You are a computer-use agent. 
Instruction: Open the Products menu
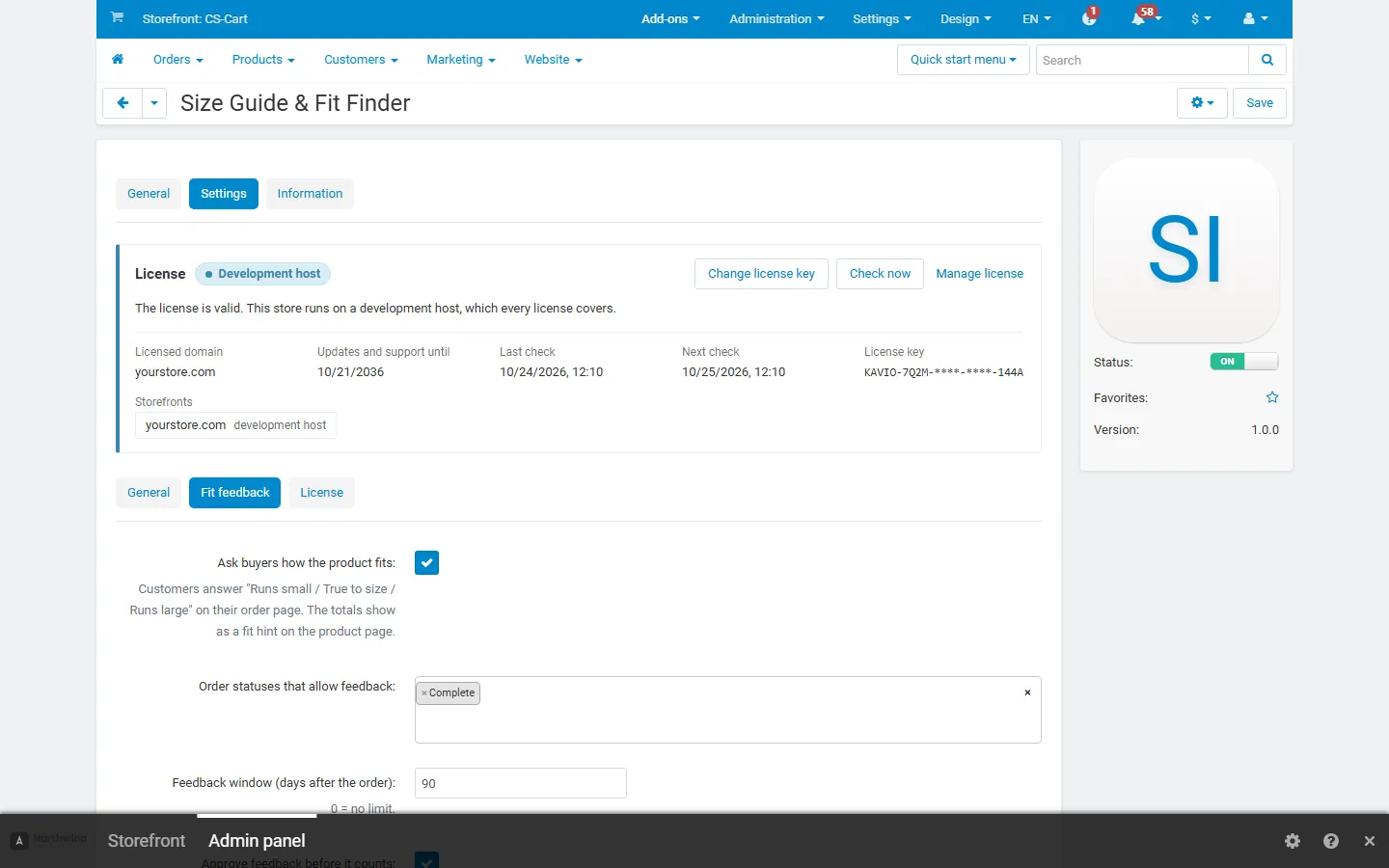263,60
